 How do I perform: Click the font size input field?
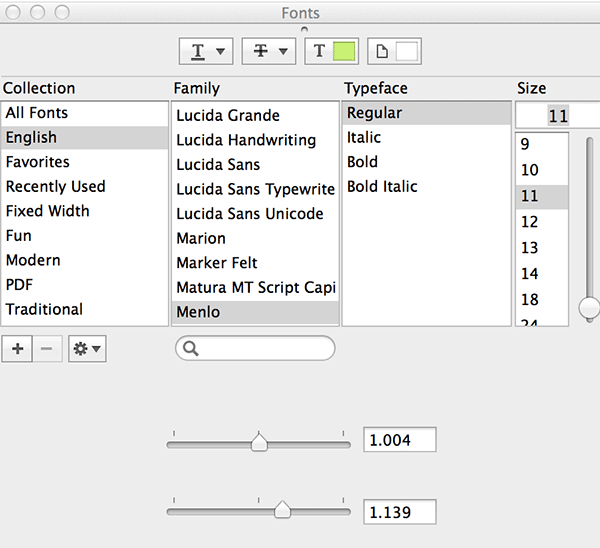[556, 116]
